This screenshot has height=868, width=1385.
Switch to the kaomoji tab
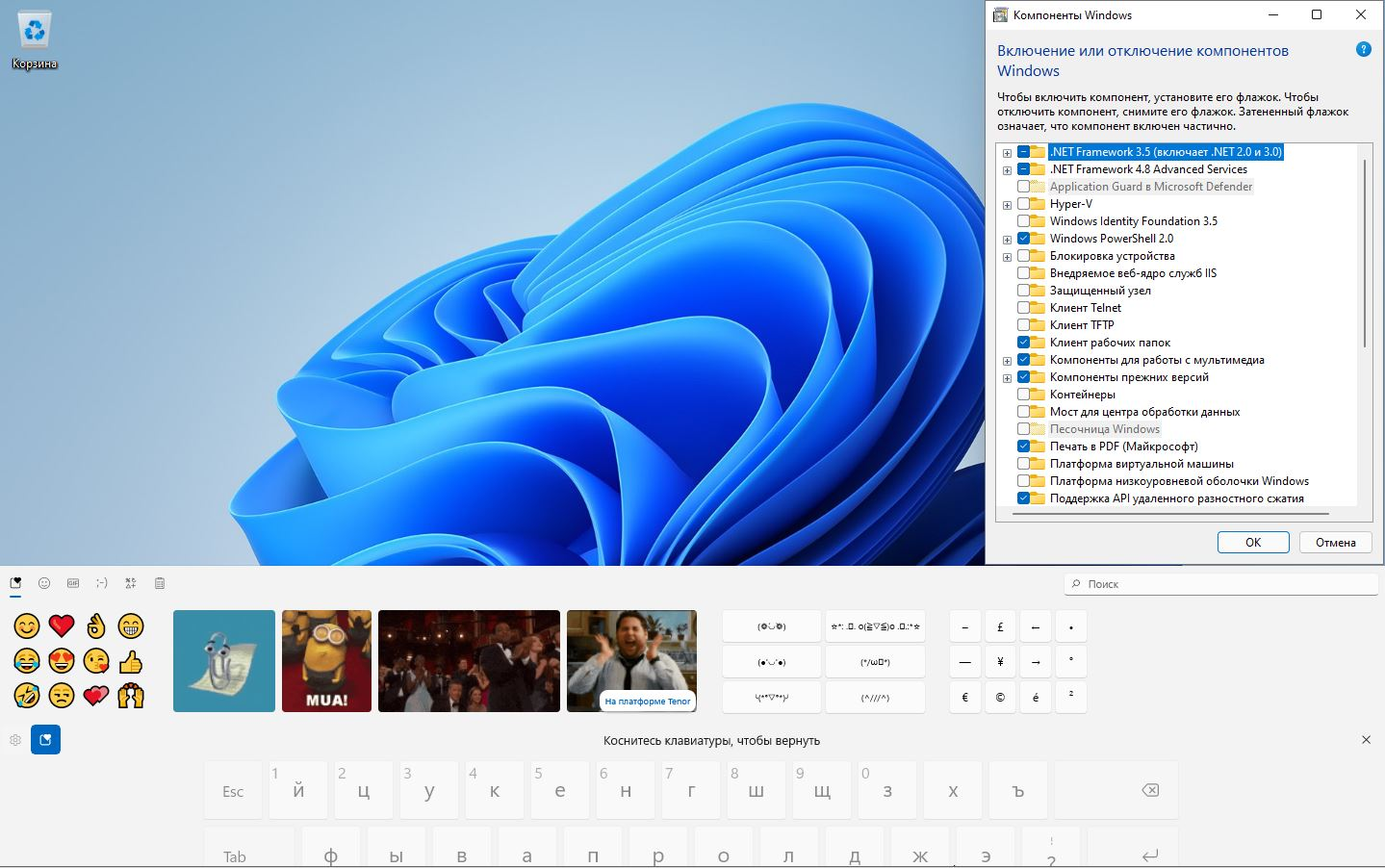point(102,583)
